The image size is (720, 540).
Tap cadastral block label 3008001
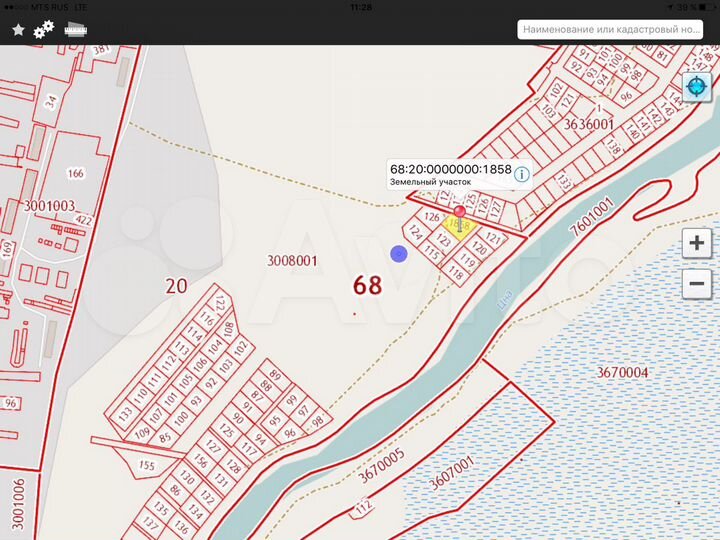[292, 261]
